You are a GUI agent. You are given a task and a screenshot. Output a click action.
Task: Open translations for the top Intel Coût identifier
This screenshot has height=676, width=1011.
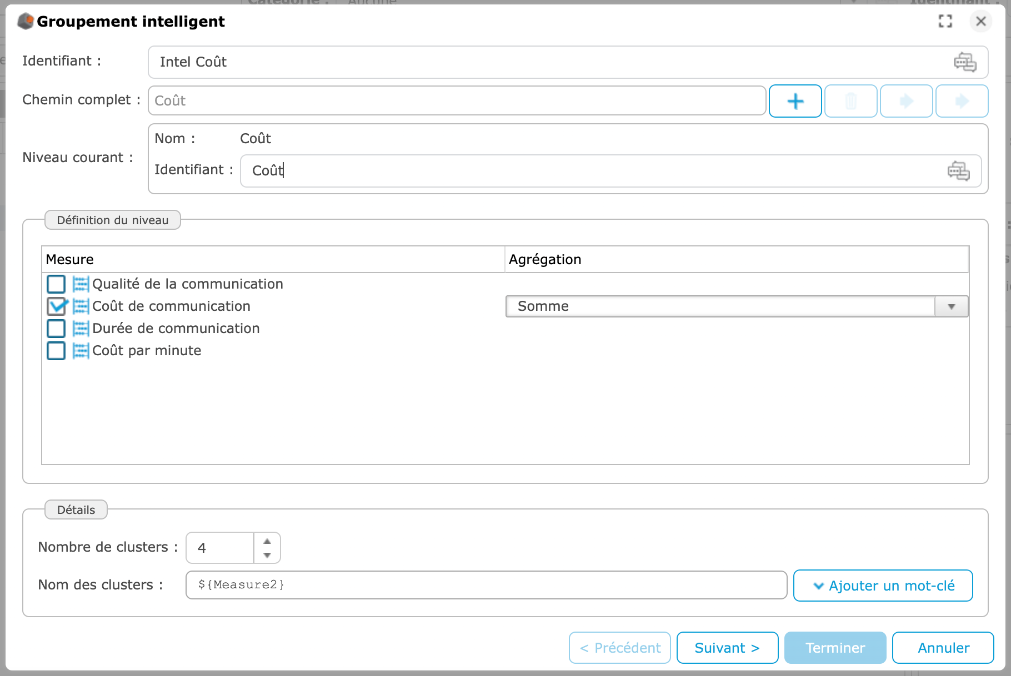(x=964, y=62)
